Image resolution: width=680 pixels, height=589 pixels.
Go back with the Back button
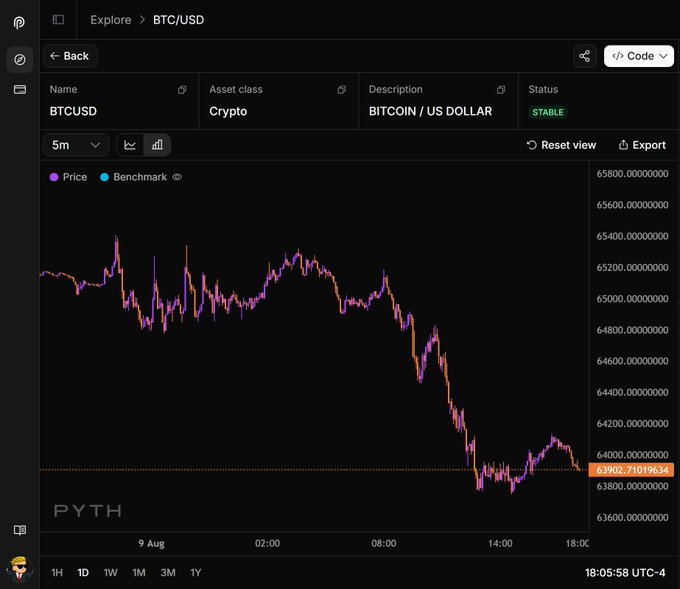[70, 56]
